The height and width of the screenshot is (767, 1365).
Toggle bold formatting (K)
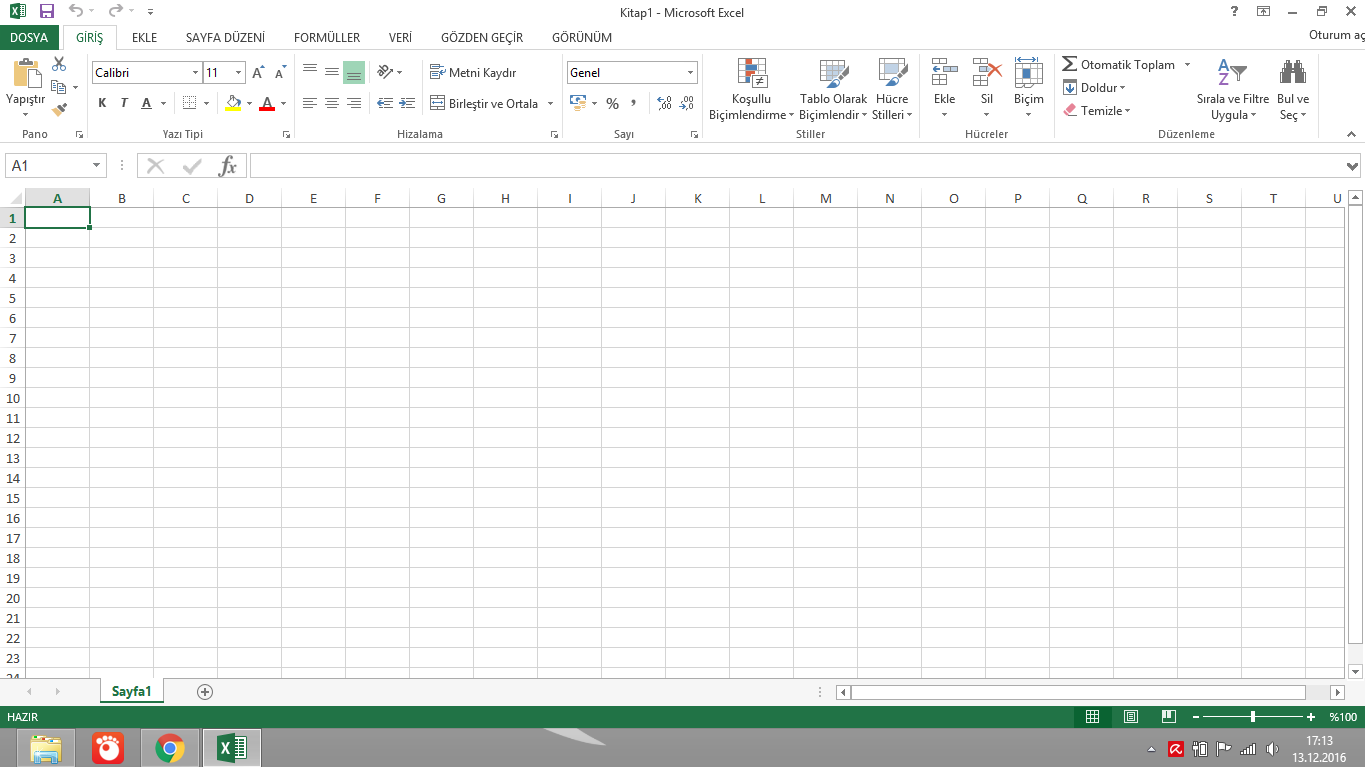[102, 103]
